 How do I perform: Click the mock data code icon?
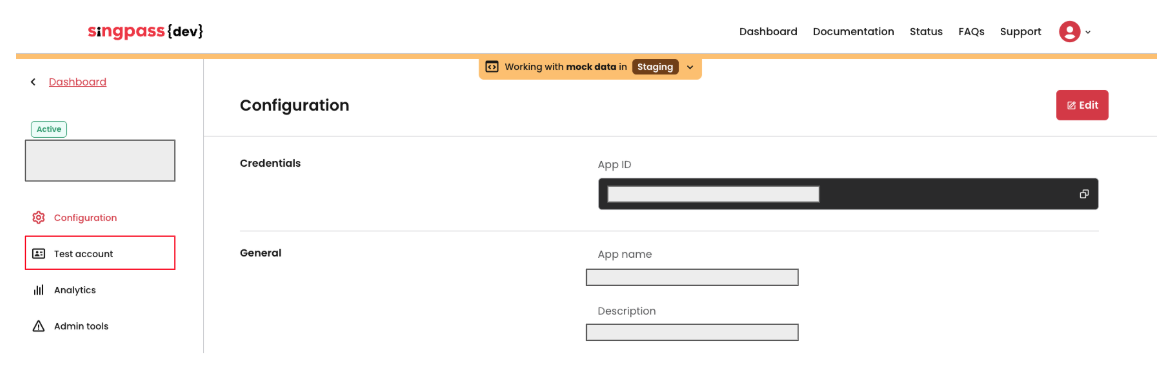point(492,67)
